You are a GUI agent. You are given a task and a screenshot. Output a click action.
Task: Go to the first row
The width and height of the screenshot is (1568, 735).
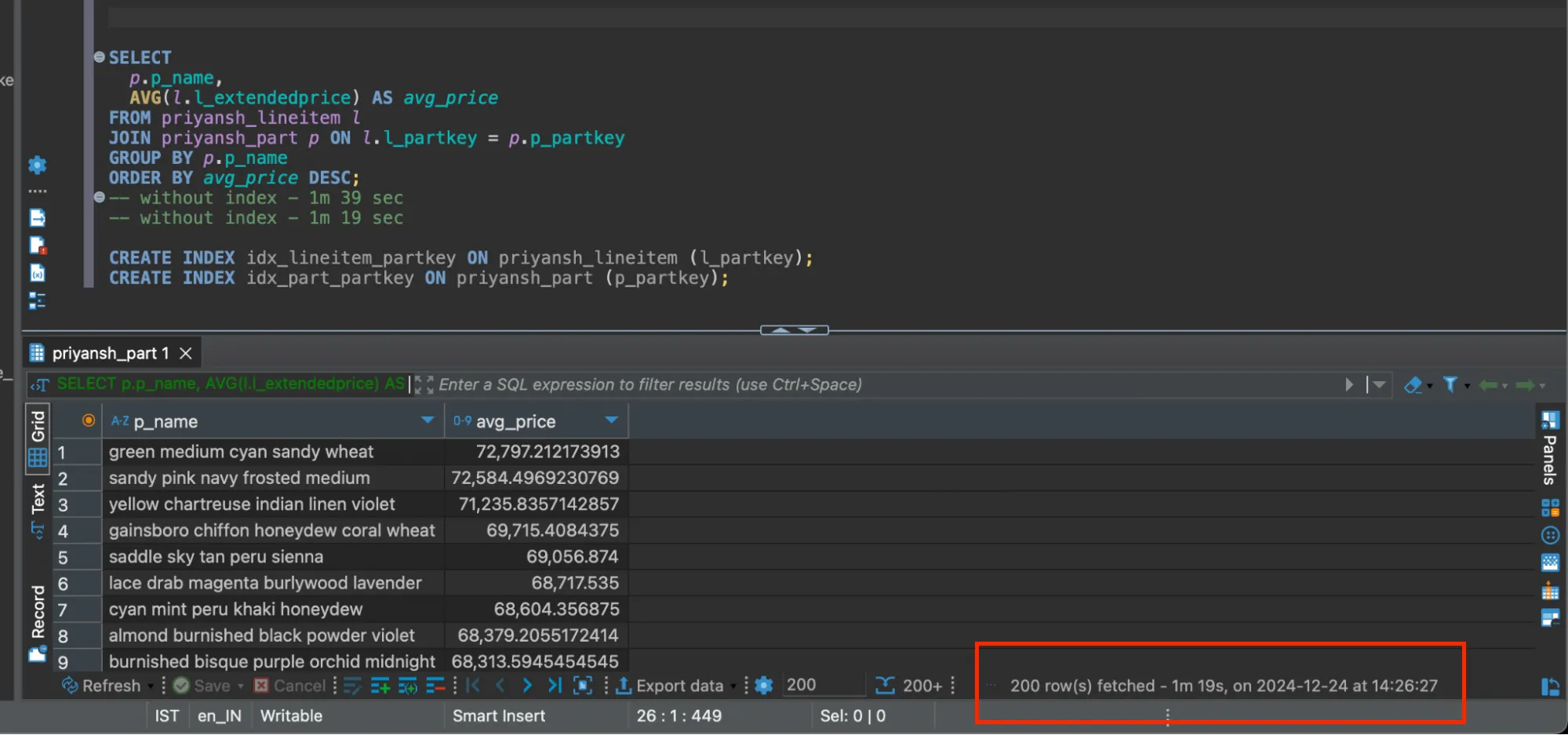[x=473, y=686]
